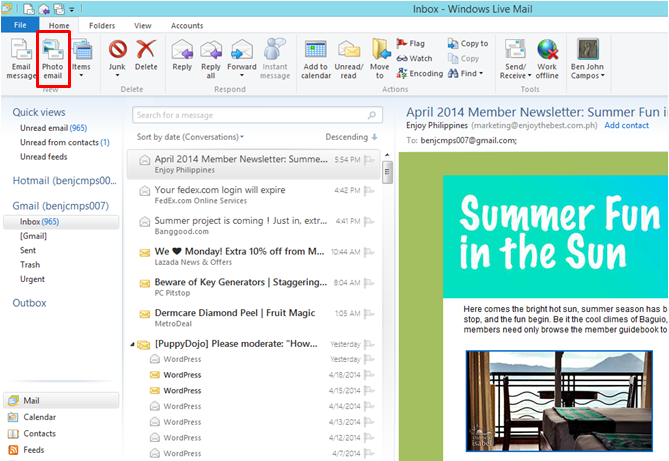Open Beware of Key Generators email
Screen dimensions: 669x461
point(254,287)
